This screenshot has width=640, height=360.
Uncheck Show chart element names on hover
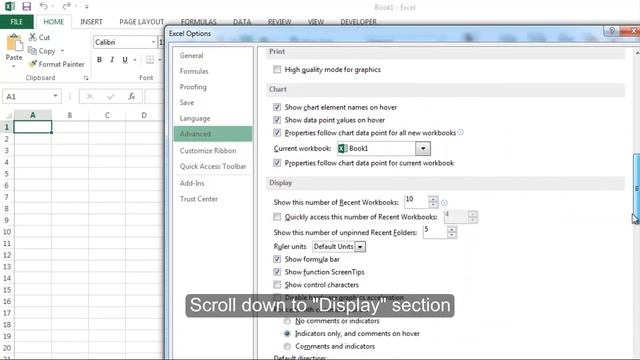tap(277, 107)
